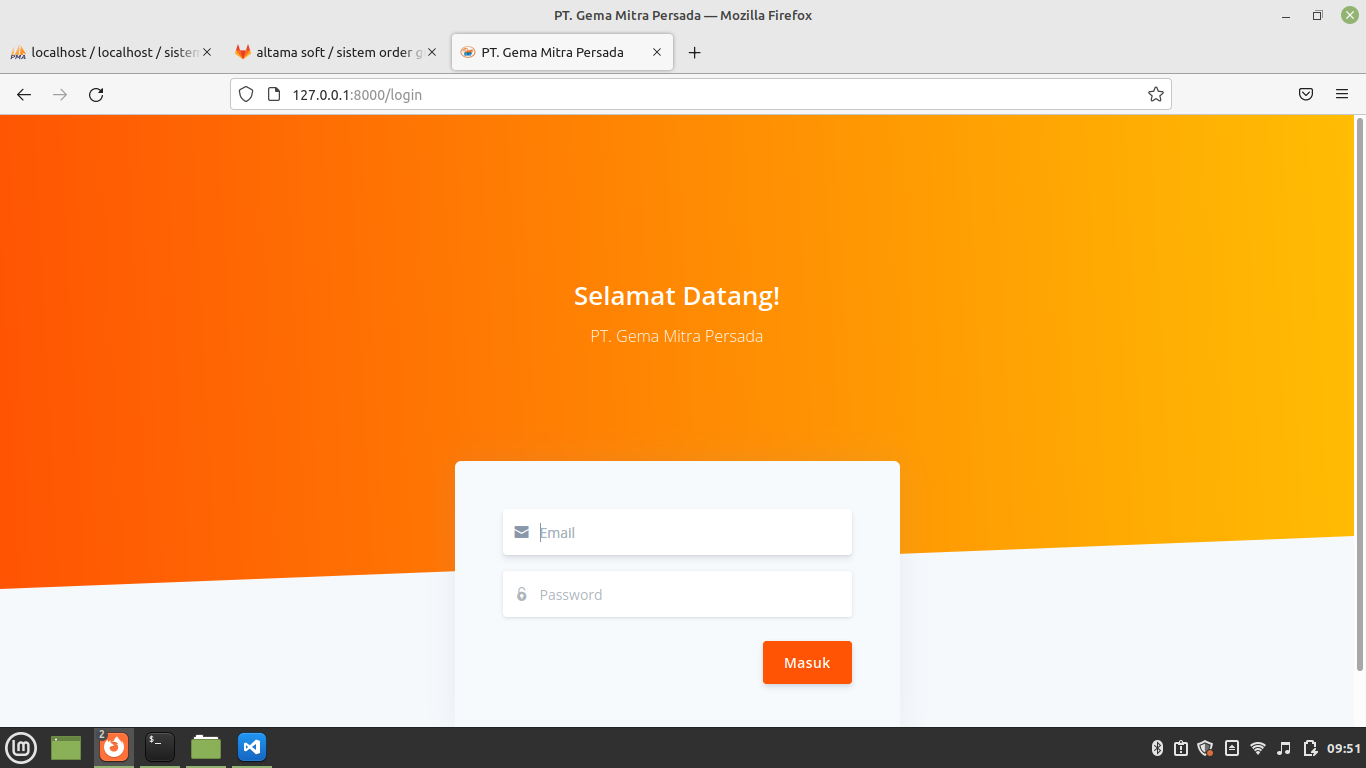Image resolution: width=1366 pixels, height=768 pixels.
Task: Click the Masuk login button
Action: (x=807, y=663)
